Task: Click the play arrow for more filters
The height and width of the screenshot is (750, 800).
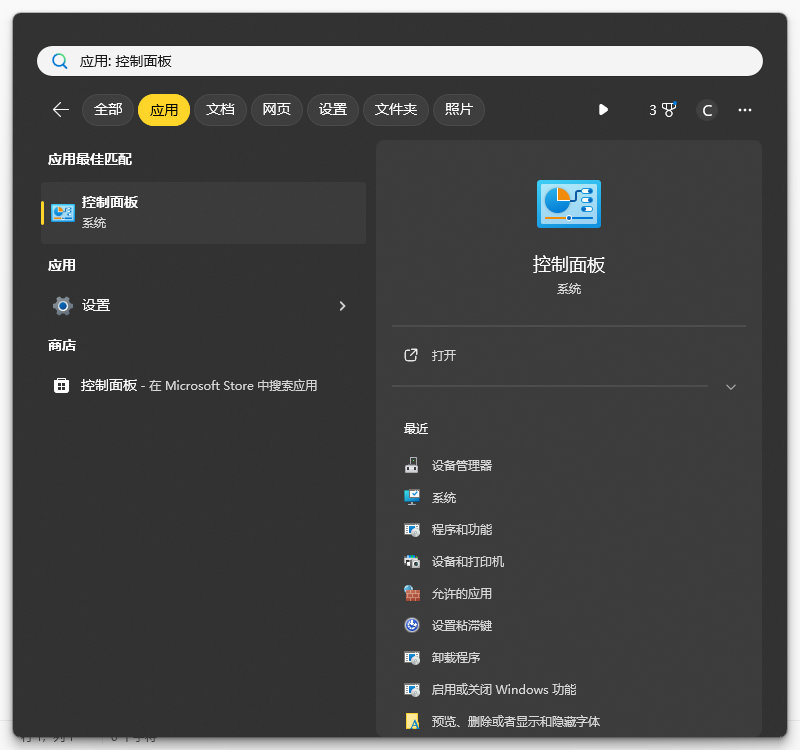Action: tap(603, 110)
